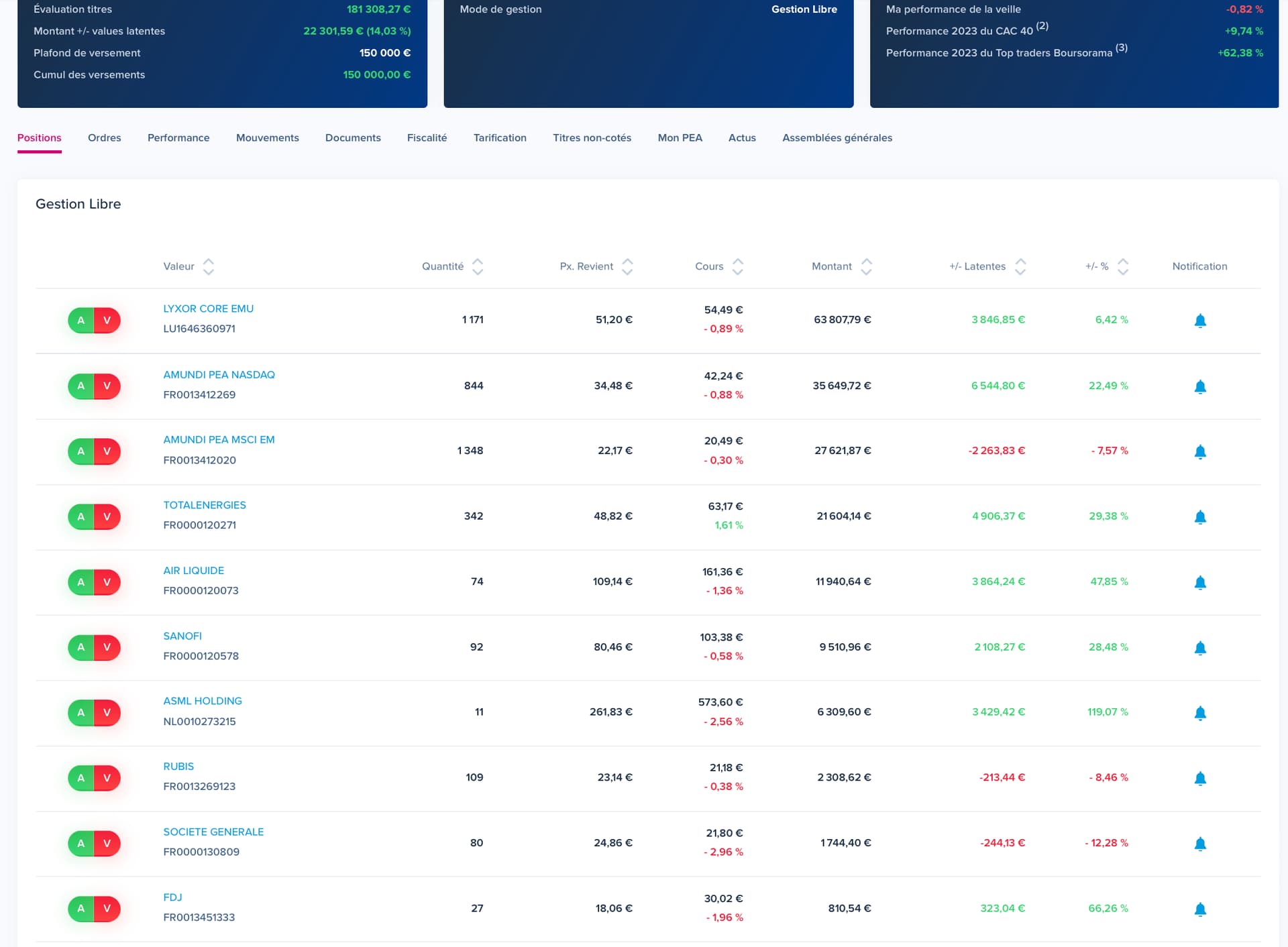Set an alert bell on TOTALENERGIES

(x=1200, y=516)
